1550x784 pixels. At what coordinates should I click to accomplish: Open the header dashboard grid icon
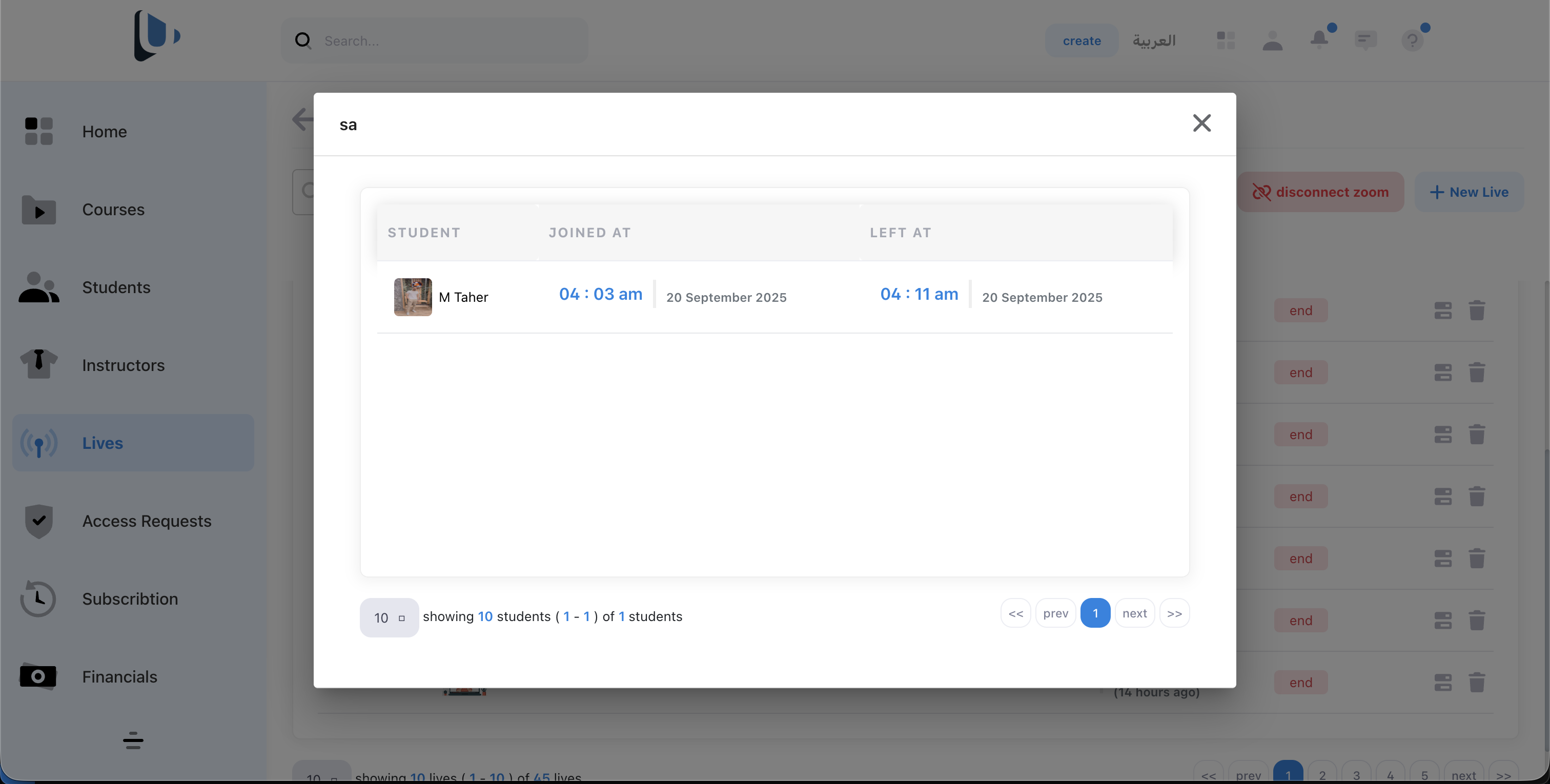[1226, 40]
